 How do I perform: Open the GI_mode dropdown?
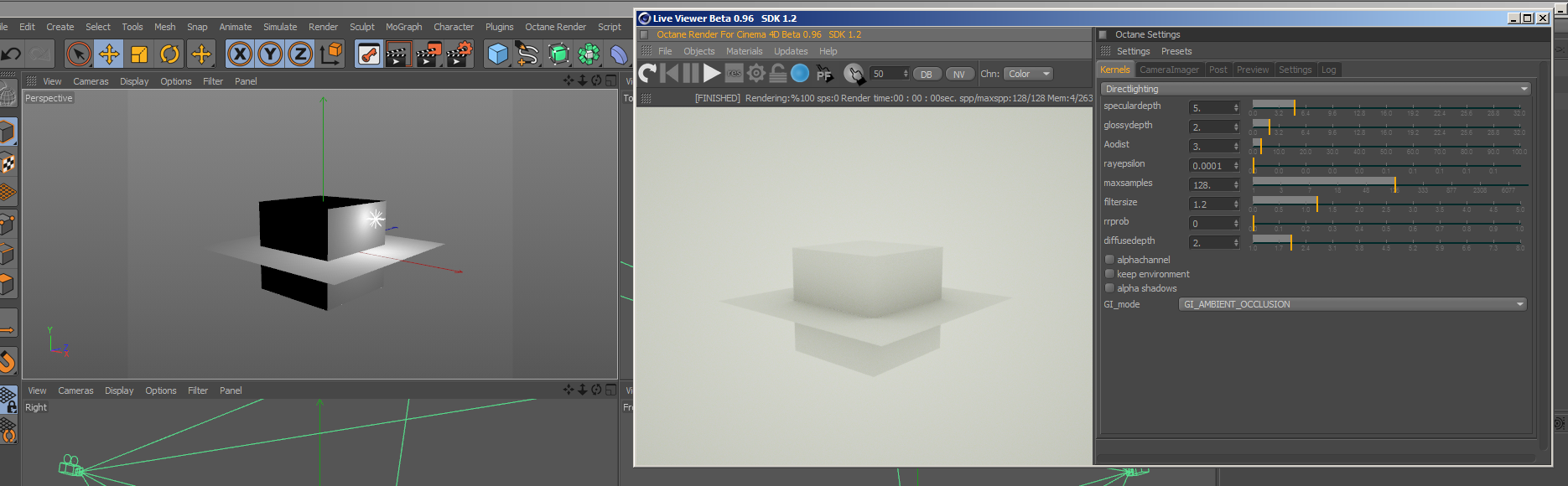point(1352,304)
